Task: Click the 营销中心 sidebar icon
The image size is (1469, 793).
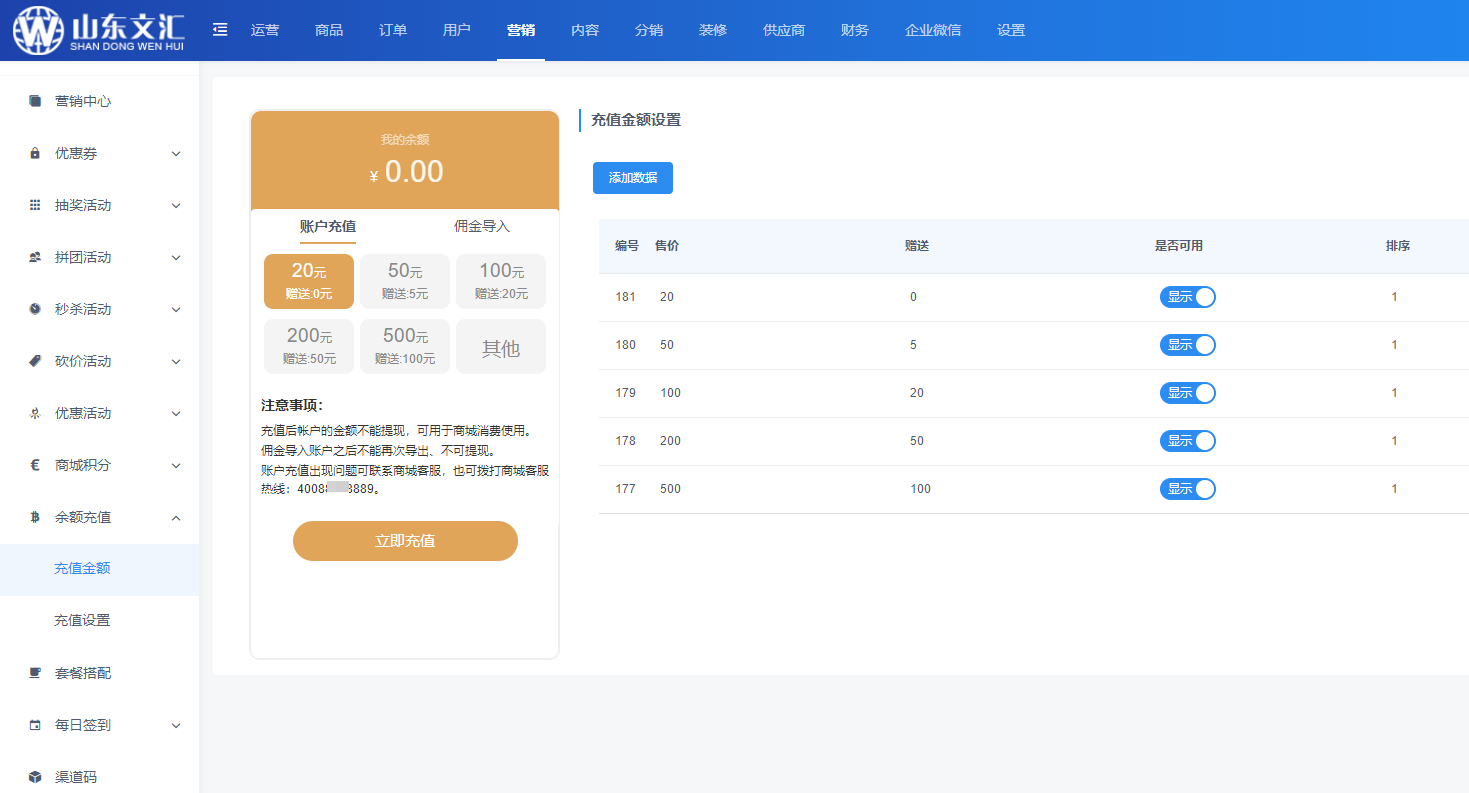Action: pos(35,101)
